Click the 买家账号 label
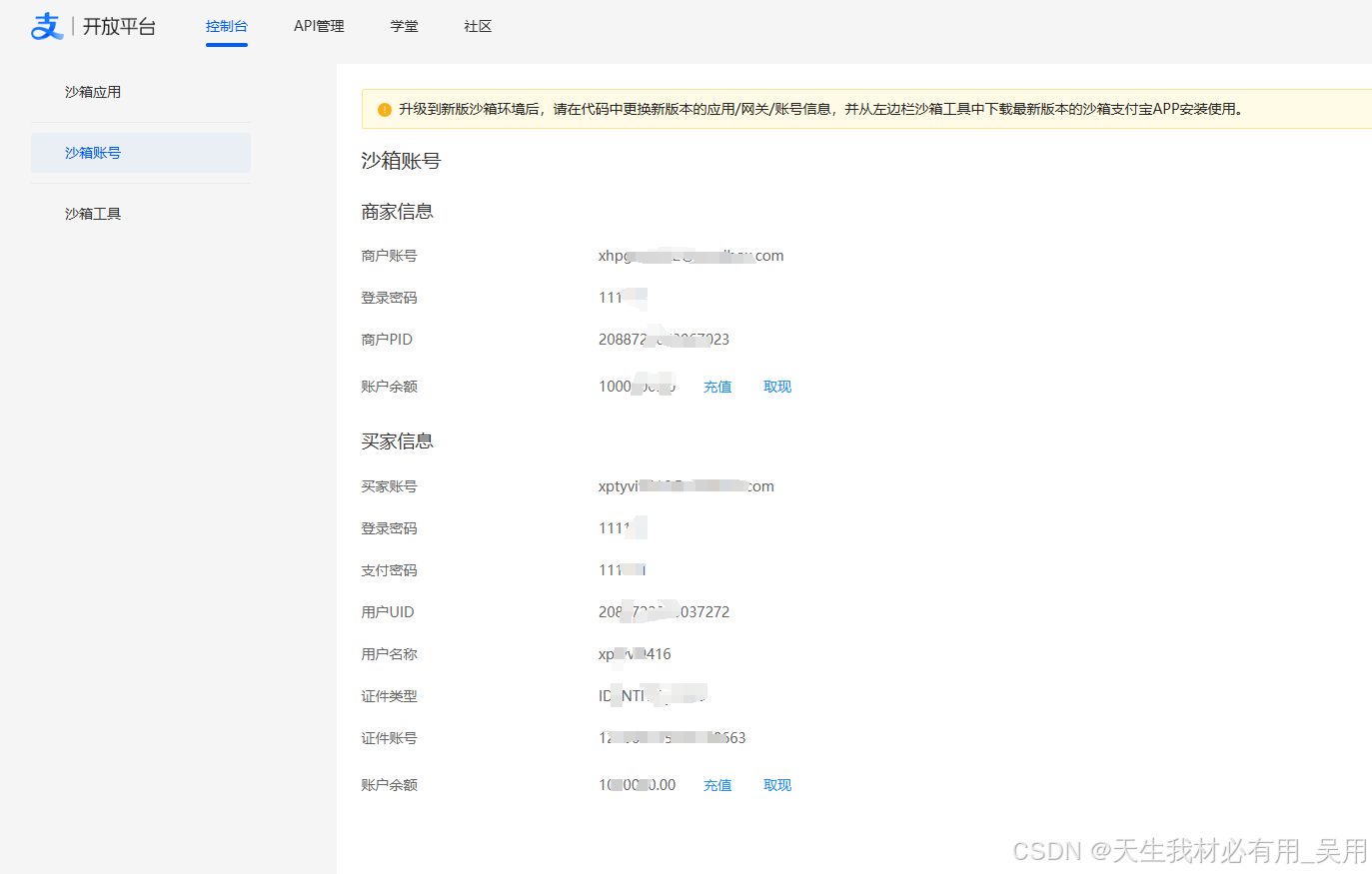This screenshot has height=874, width=1372. pyautogui.click(x=389, y=486)
